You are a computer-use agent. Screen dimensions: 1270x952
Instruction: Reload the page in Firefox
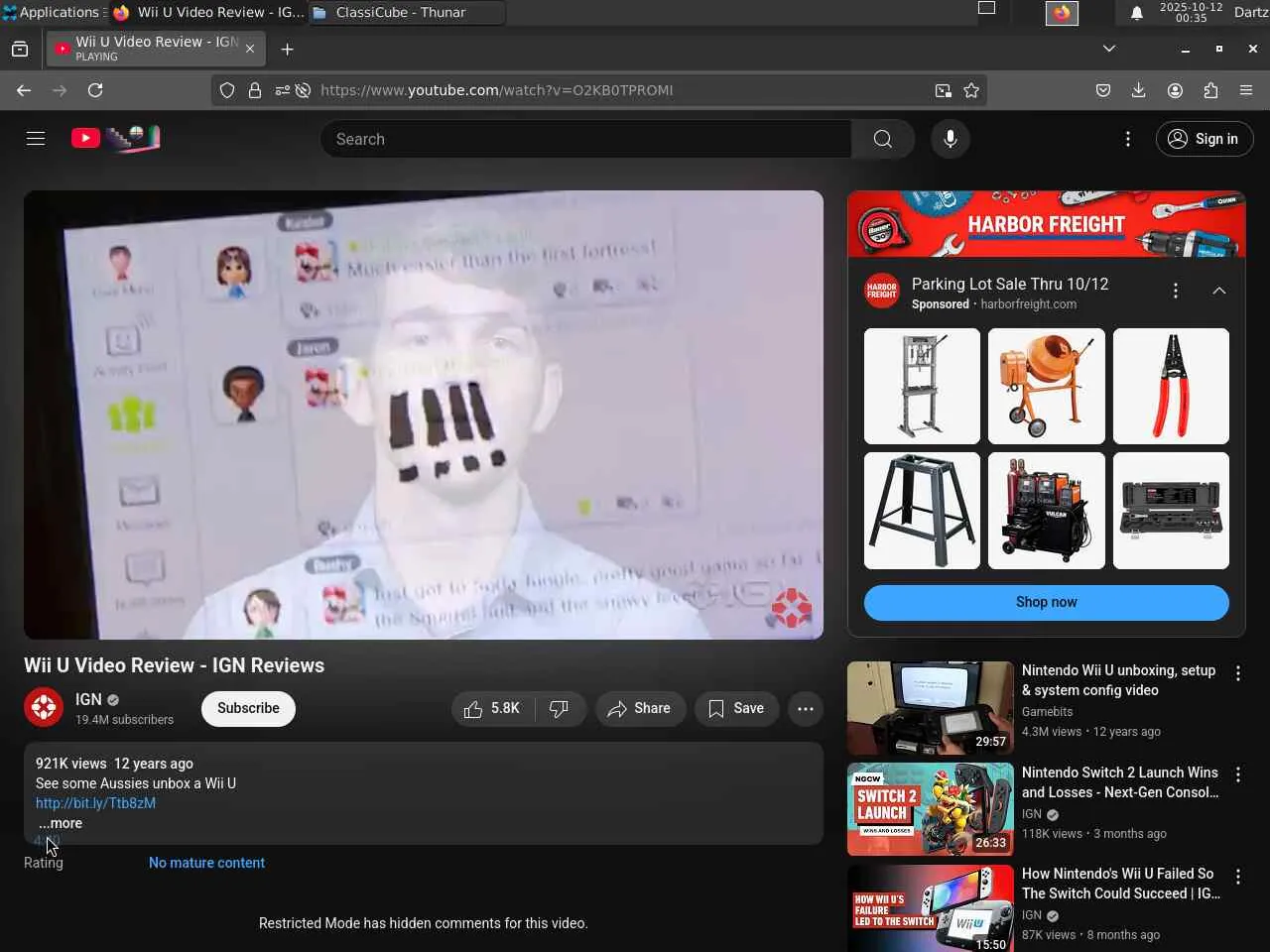pos(95,90)
